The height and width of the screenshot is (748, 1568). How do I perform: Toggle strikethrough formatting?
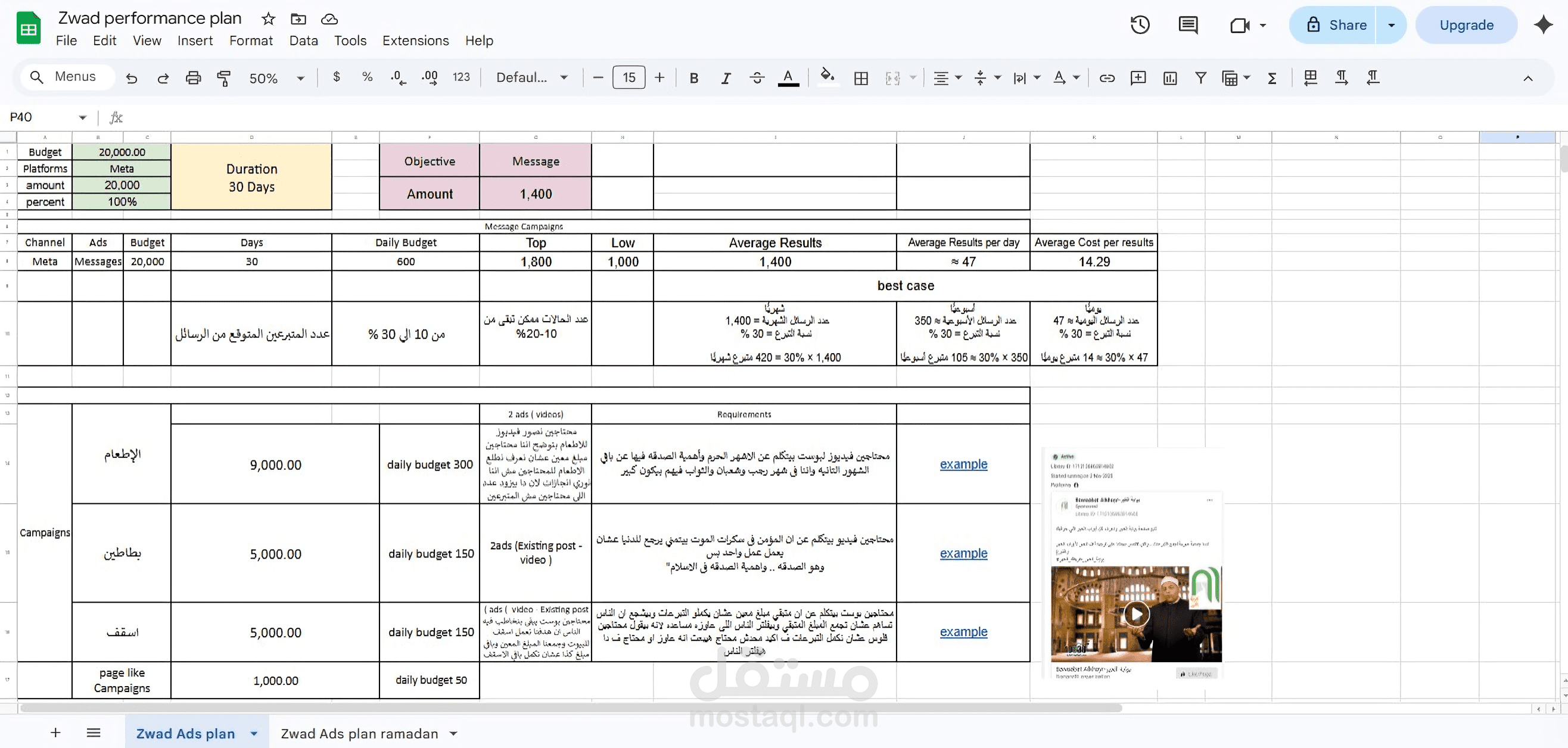(757, 78)
